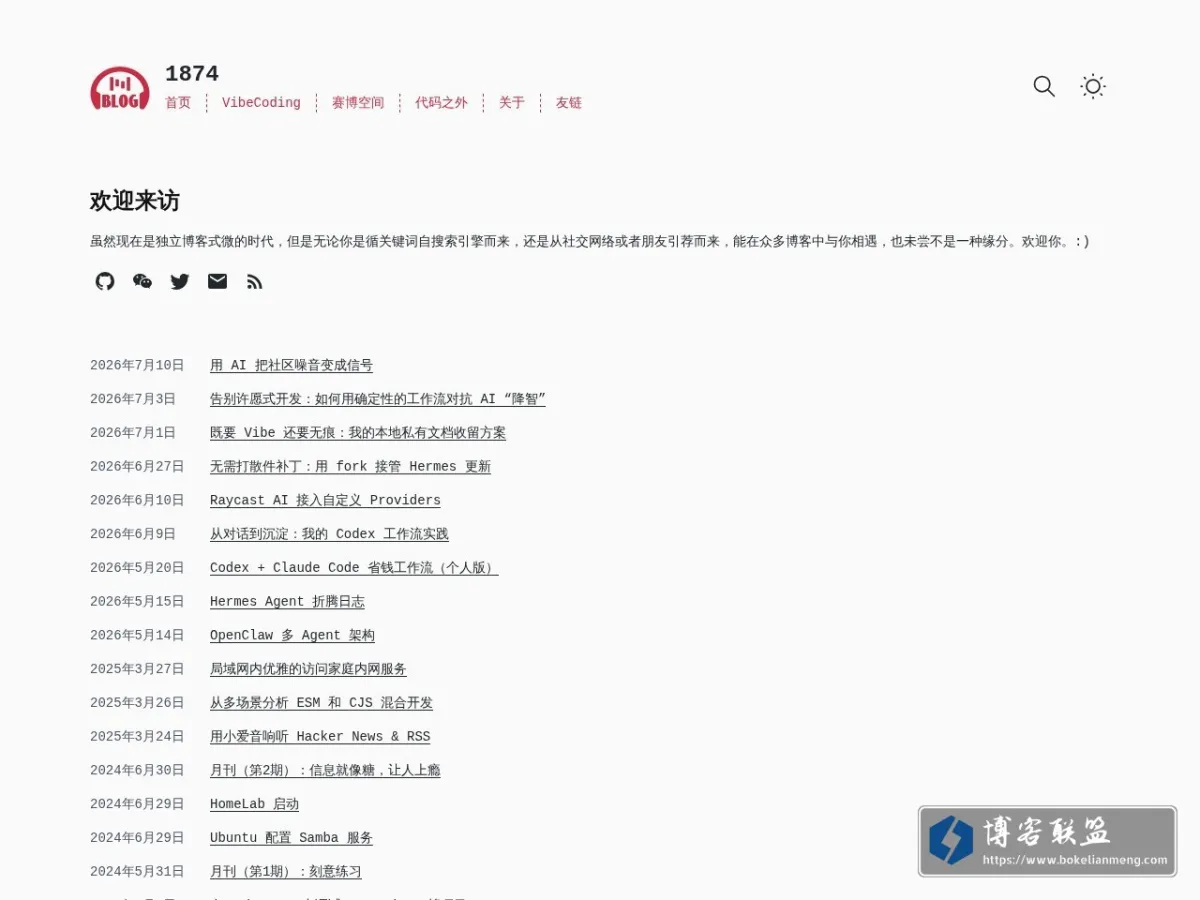Click the red BLOG logo icon
The width and height of the screenshot is (1200, 900).
tap(120, 88)
